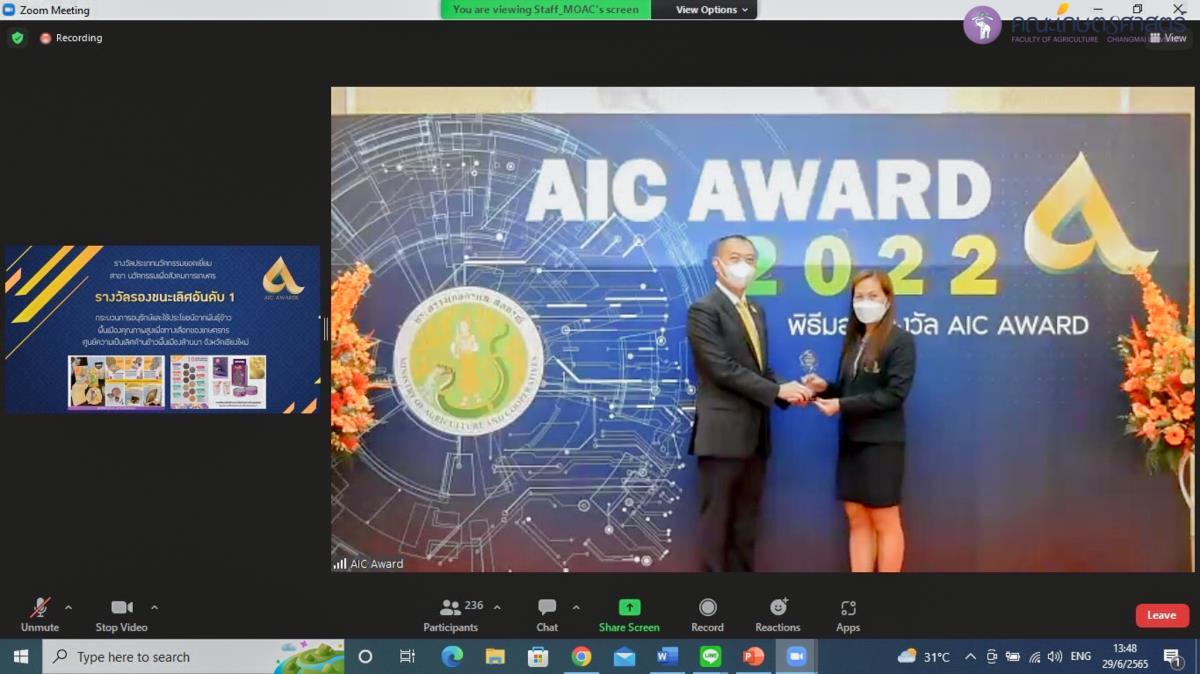Open the Windows Start menu

(20, 657)
